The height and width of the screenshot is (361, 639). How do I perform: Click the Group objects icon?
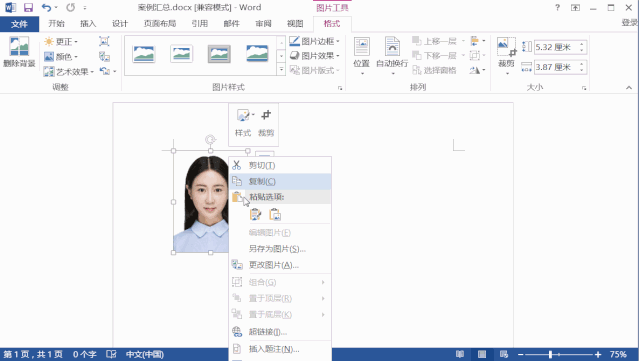click(x=475, y=55)
